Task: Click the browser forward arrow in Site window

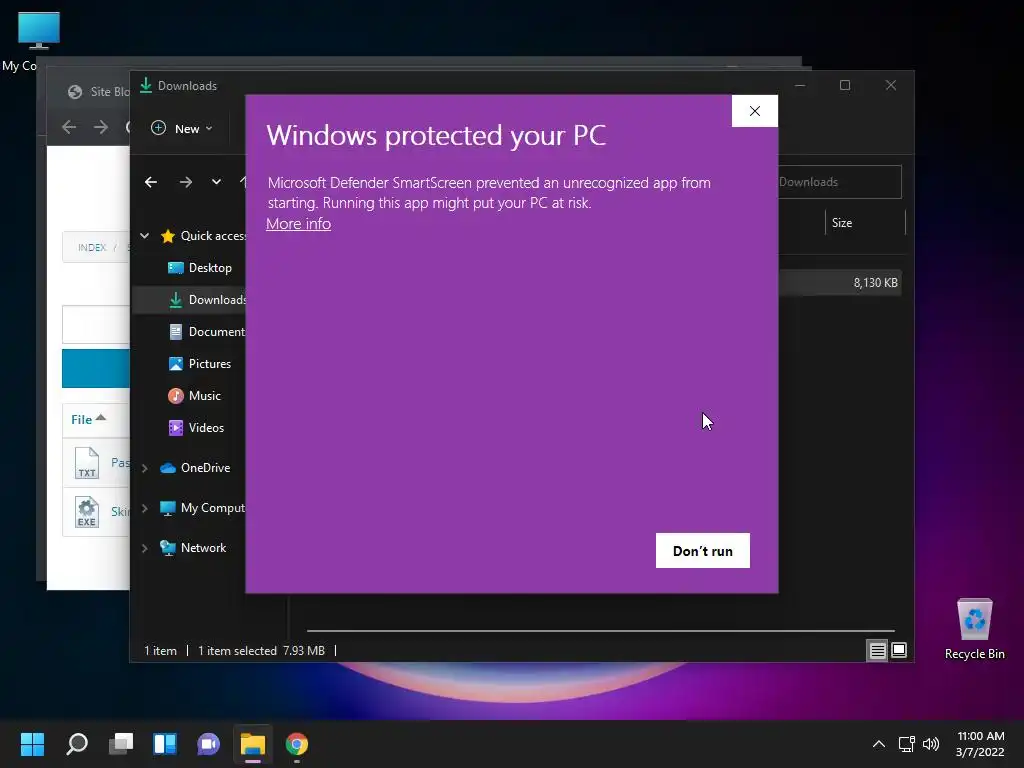Action: coord(101,127)
